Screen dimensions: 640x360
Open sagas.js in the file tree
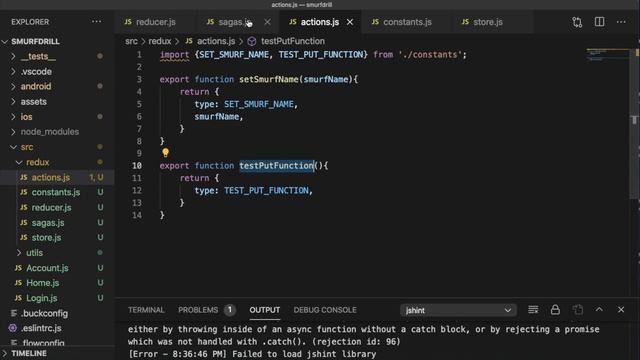(48, 222)
